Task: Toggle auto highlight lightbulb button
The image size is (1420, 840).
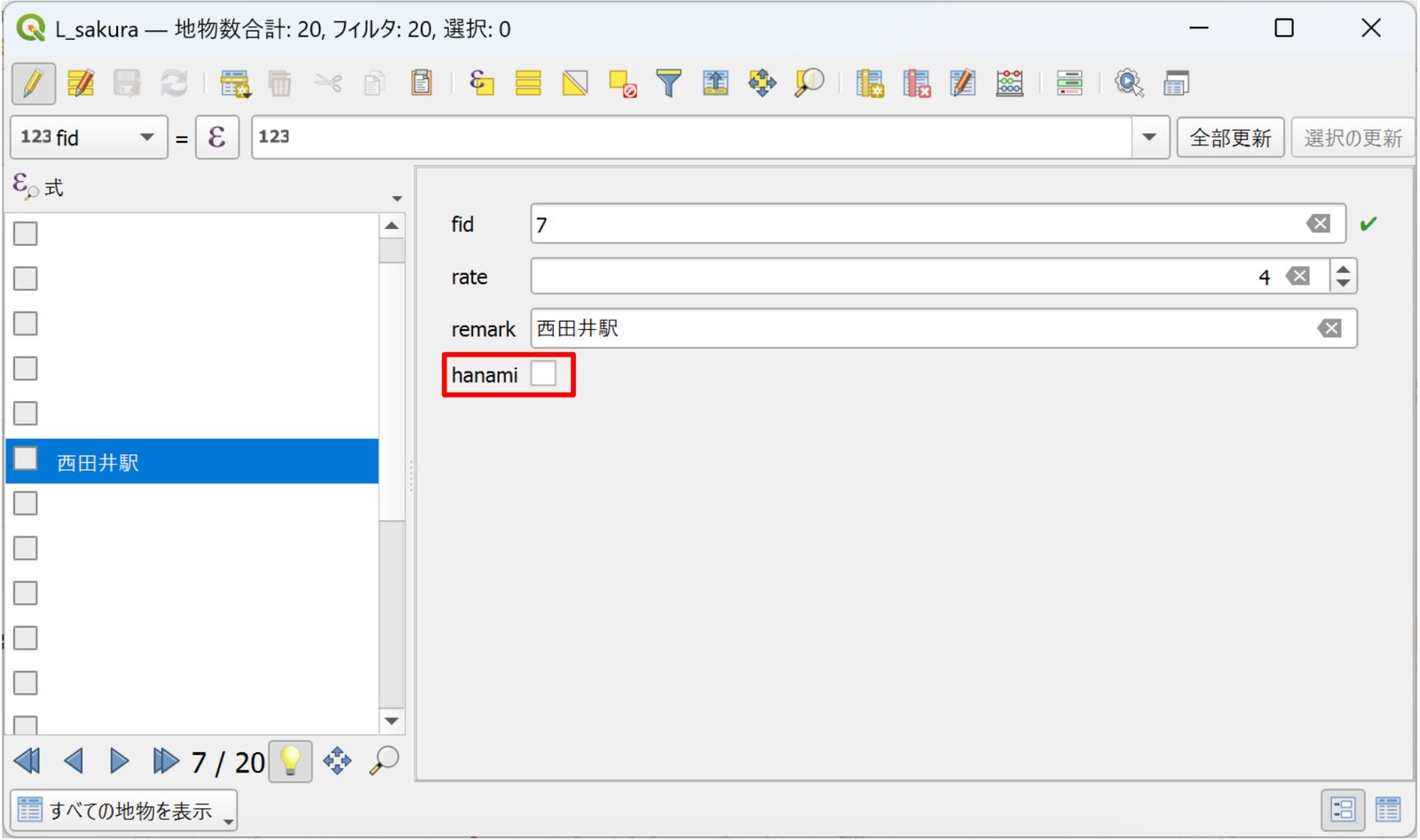Action: coord(290,761)
